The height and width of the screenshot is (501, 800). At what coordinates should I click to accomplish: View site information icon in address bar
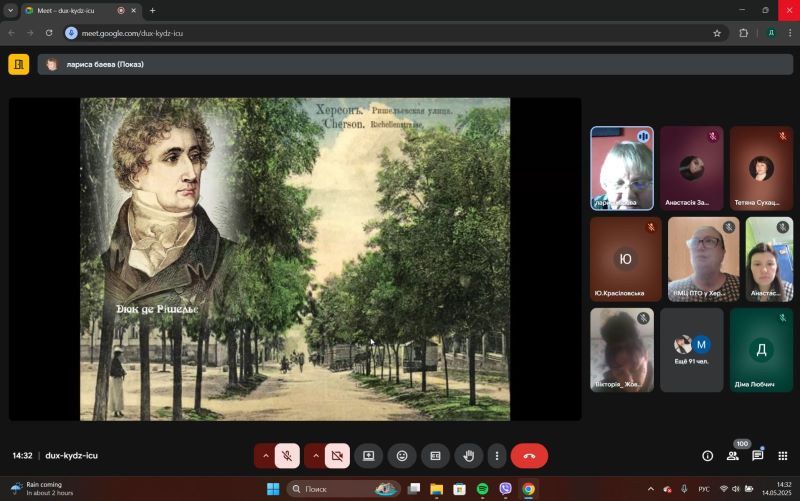(71, 33)
